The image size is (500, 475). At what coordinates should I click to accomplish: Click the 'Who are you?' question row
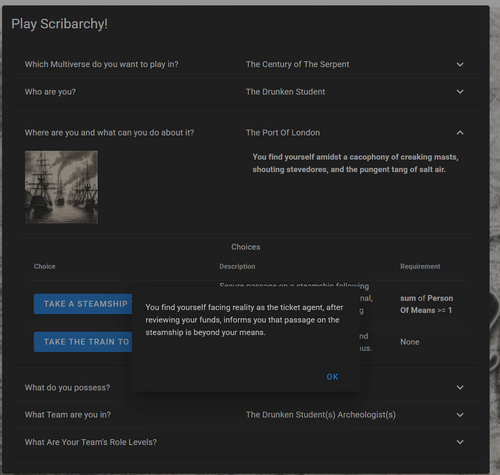pyautogui.click(x=246, y=92)
